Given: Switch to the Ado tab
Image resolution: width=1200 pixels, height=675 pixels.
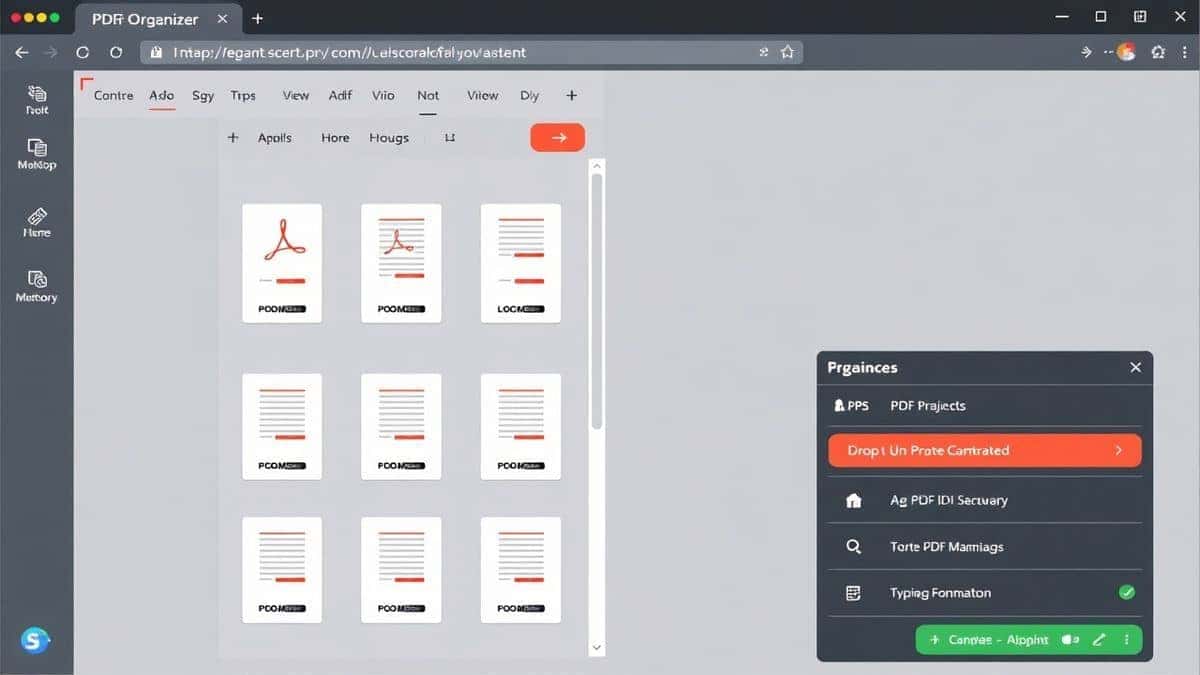Looking at the screenshot, I should 161,96.
